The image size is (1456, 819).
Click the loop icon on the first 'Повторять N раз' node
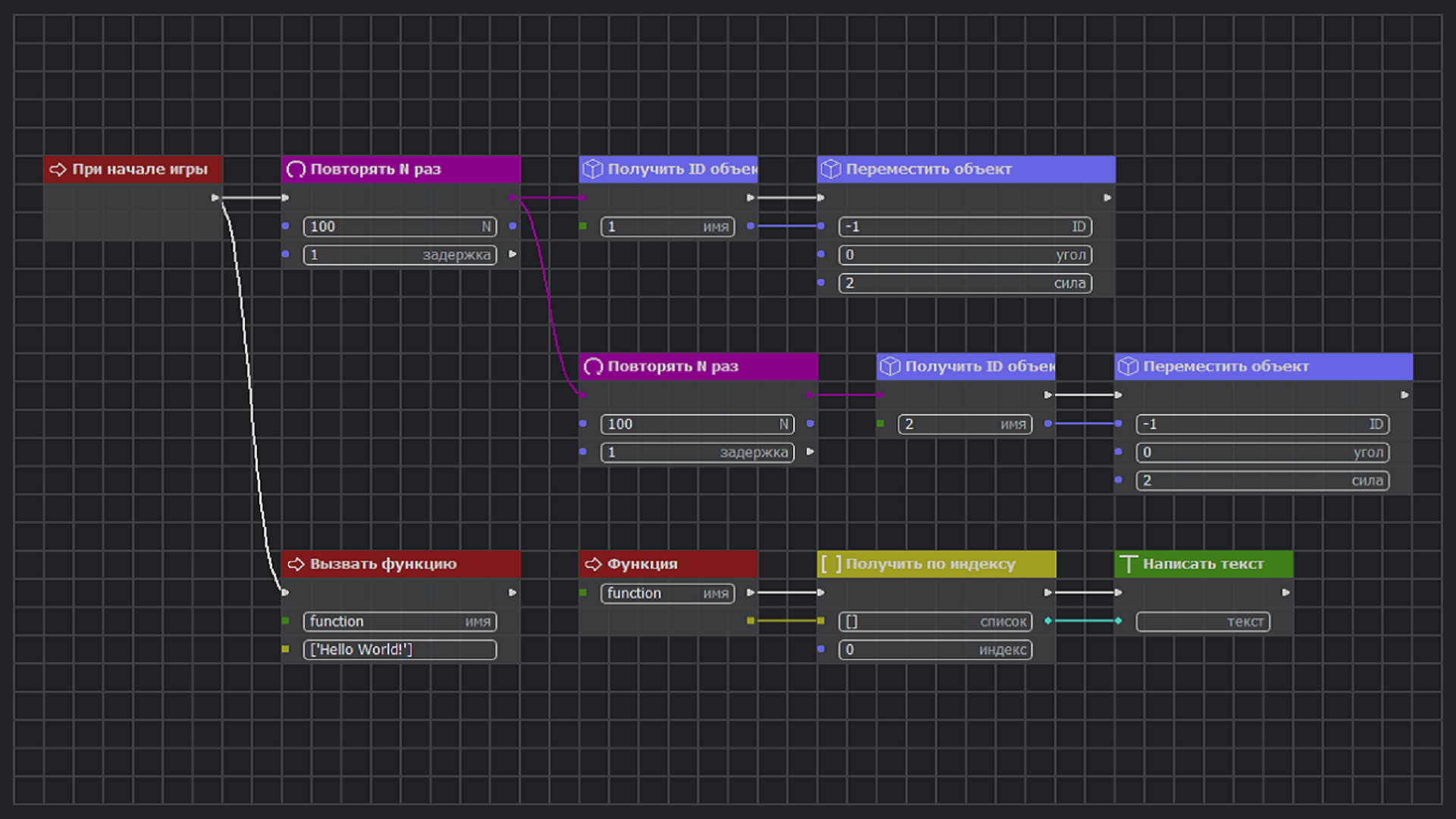pos(296,169)
